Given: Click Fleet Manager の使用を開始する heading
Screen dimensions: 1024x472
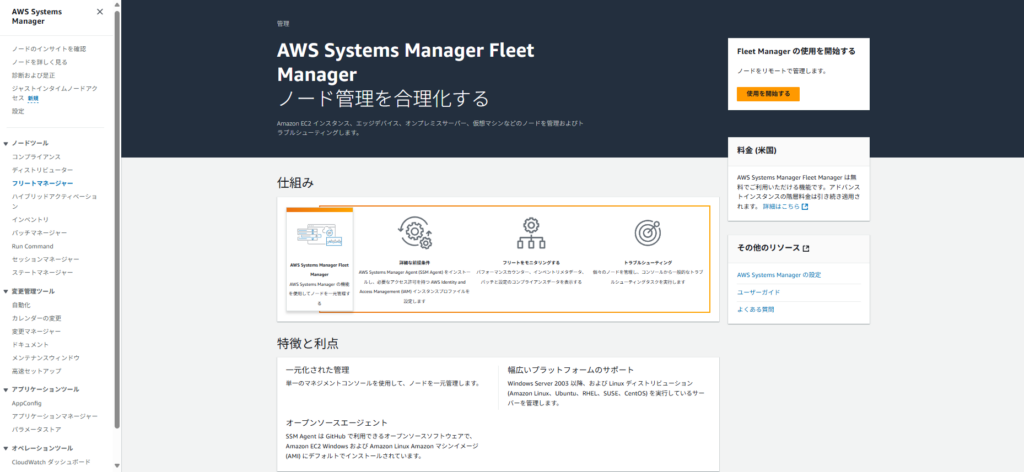Looking at the screenshot, I should point(796,51).
